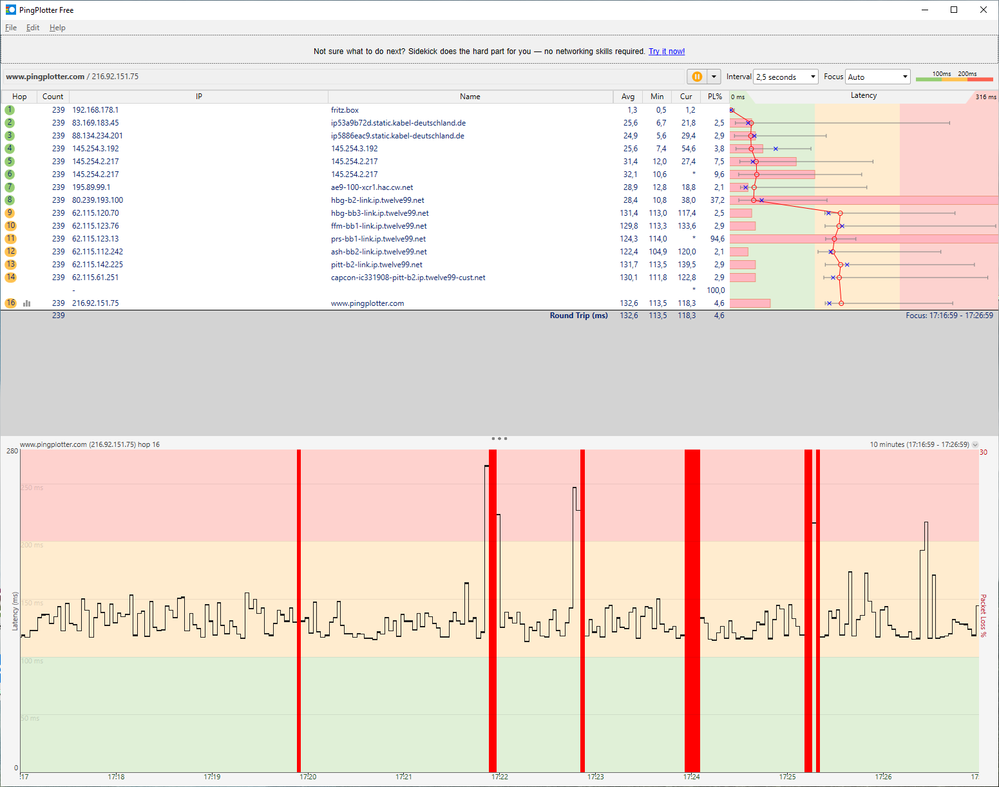Open the Help menu

tap(57, 28)
